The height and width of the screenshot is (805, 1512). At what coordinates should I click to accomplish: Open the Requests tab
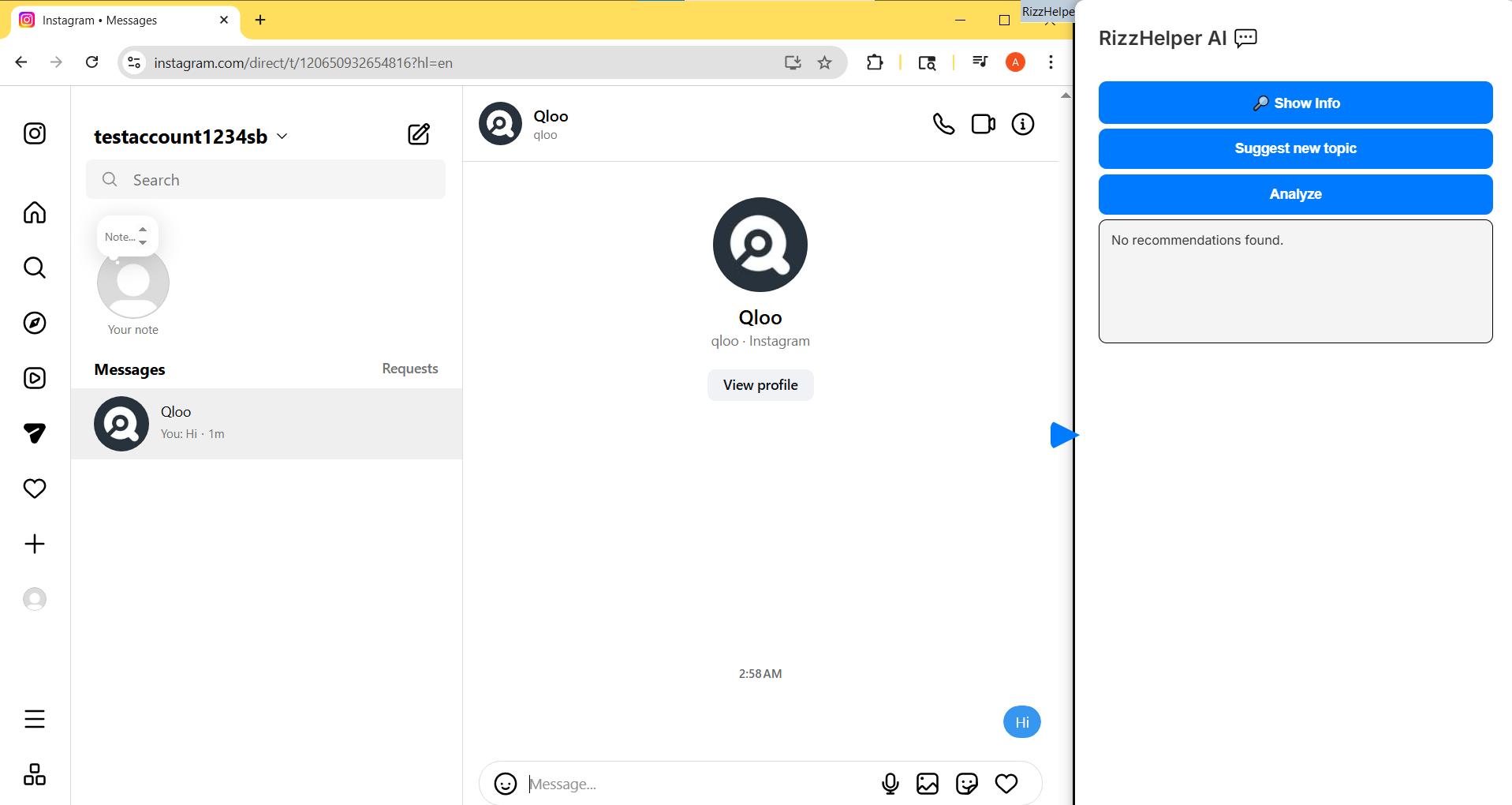click(410, 369)
